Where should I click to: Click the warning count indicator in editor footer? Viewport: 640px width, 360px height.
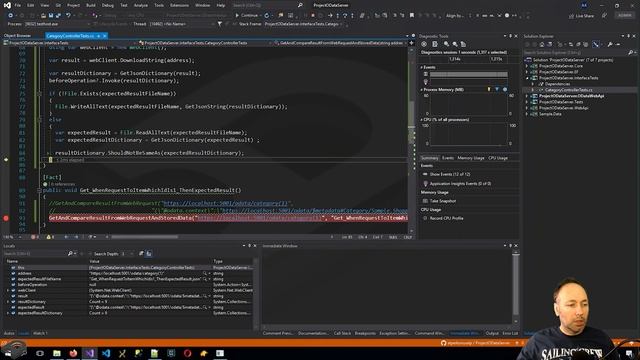pyautogui.click(x=51, y=237)
